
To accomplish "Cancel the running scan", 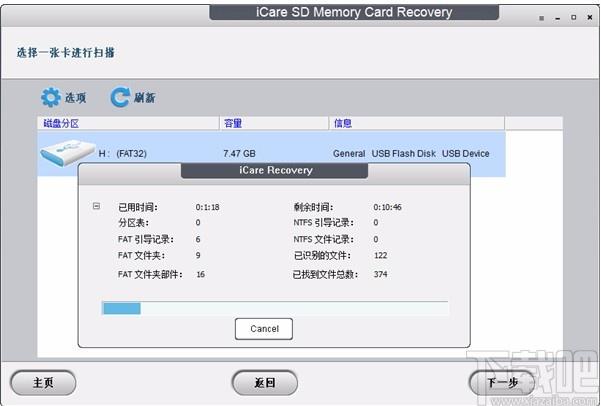I will pos(264,329).
